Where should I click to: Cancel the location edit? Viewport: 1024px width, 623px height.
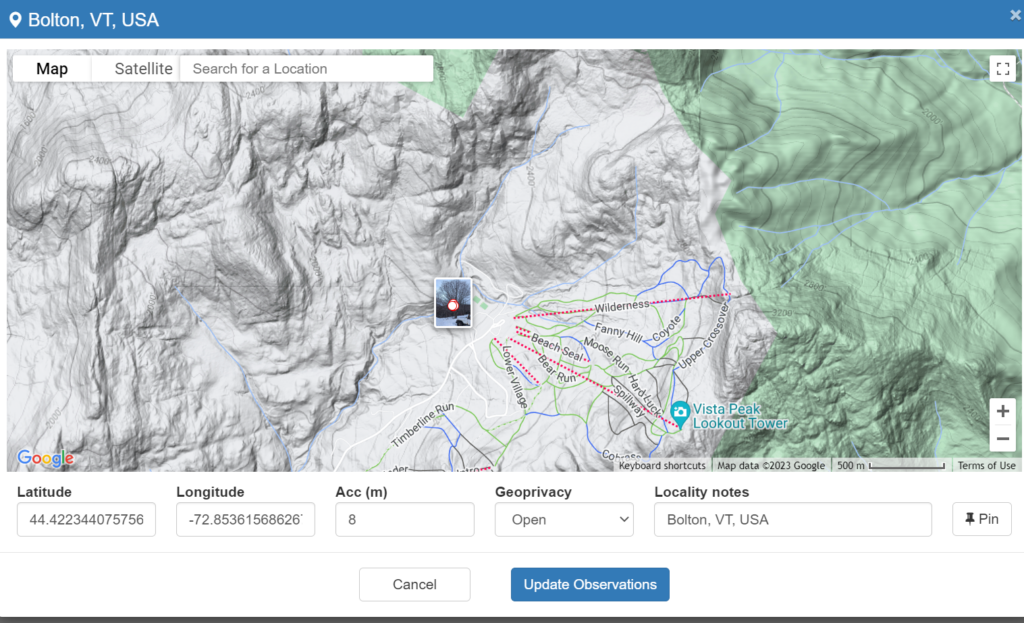click(x=414, y=584)
